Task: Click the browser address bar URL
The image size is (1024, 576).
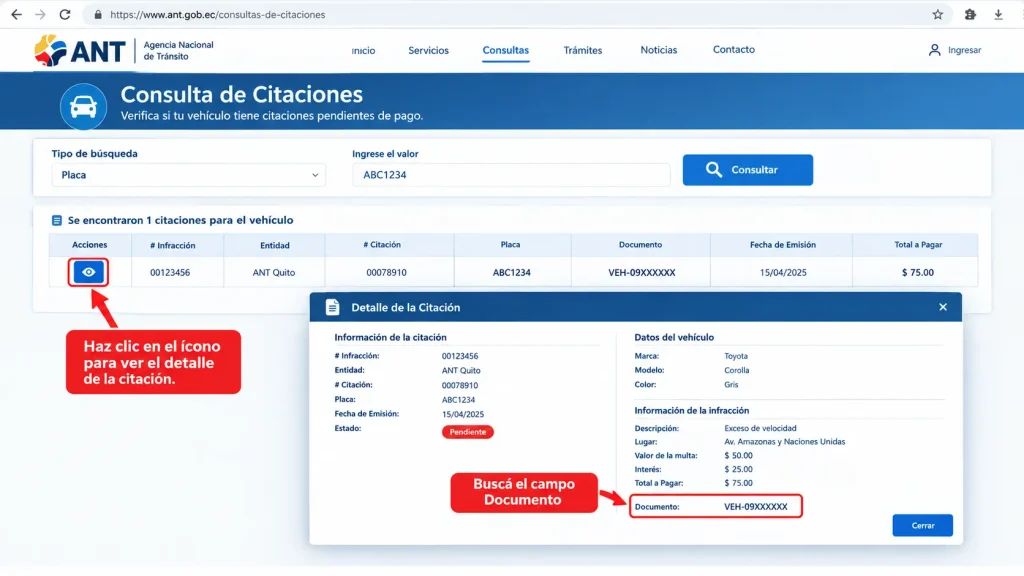Action: click(x=217, y=14)
